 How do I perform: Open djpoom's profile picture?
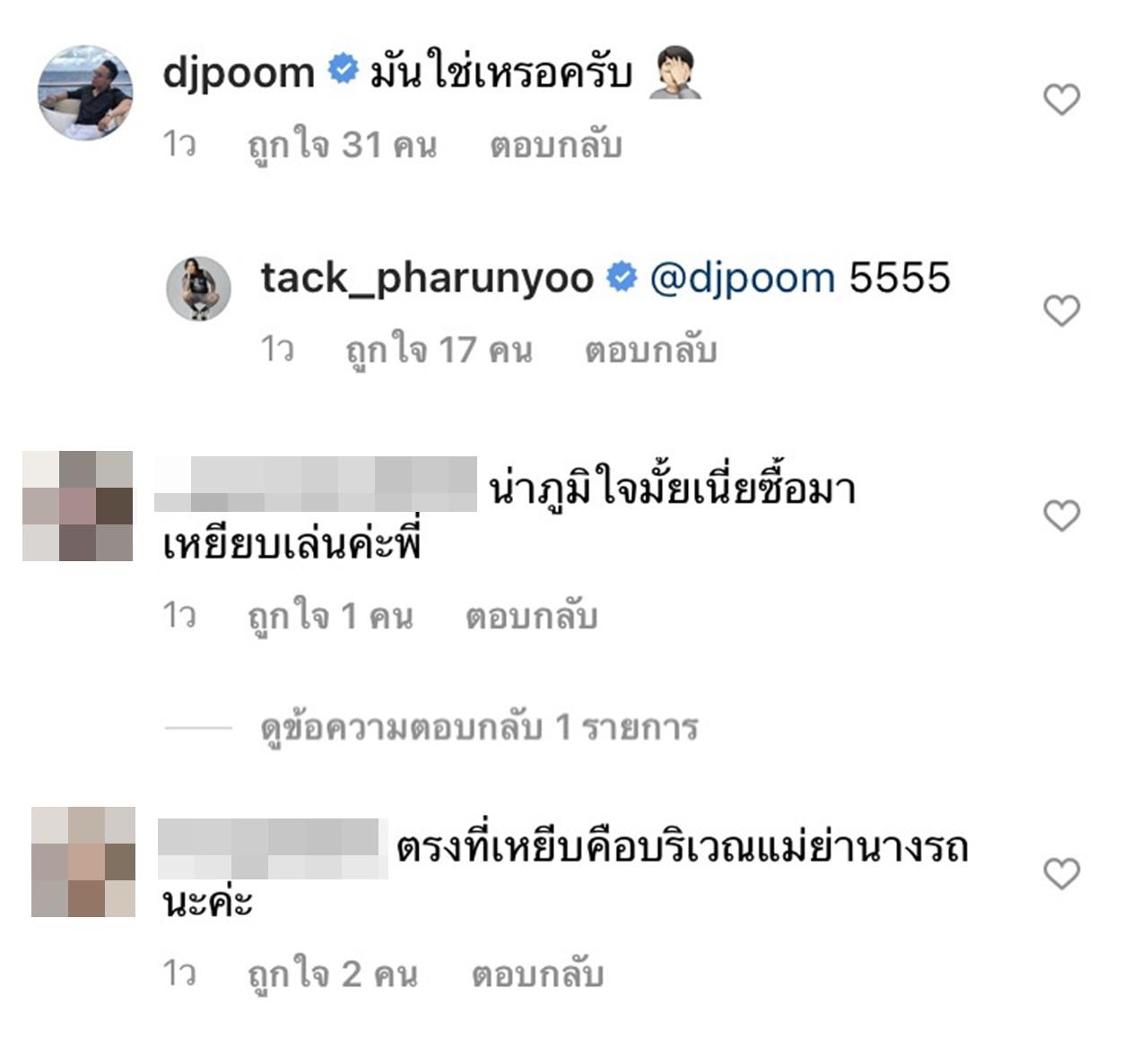coord(85,92)
